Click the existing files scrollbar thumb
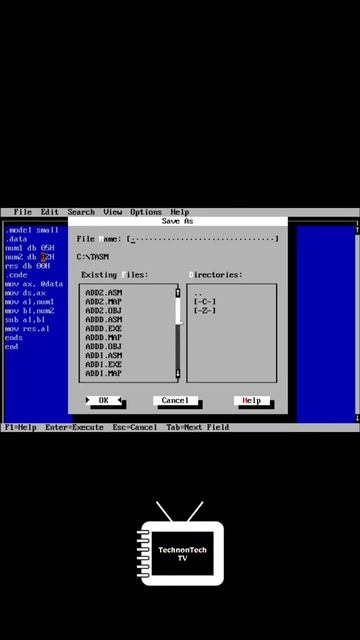The width and height of the screenshot is (360, 640). (x=178, y=310)
